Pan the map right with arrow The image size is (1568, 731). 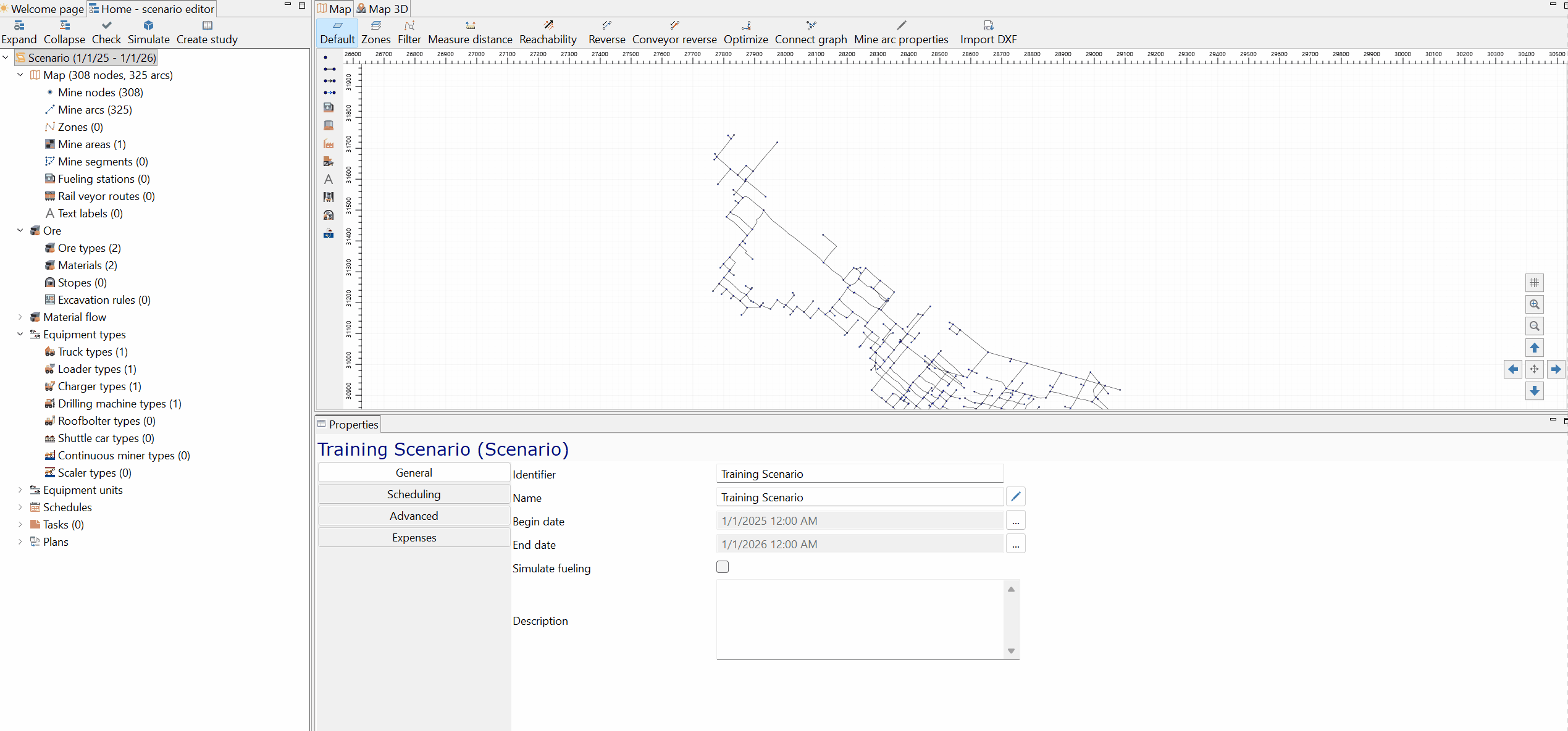pyautogui.click(x=1556, y=369)
